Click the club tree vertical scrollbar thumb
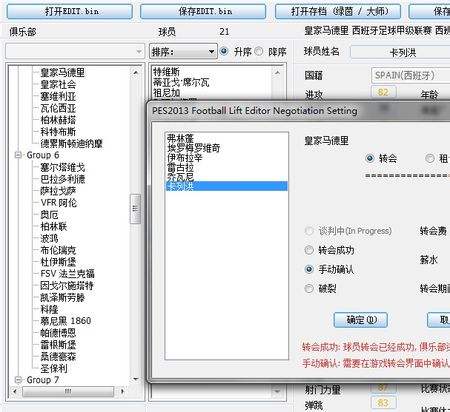 pos(135,209)
